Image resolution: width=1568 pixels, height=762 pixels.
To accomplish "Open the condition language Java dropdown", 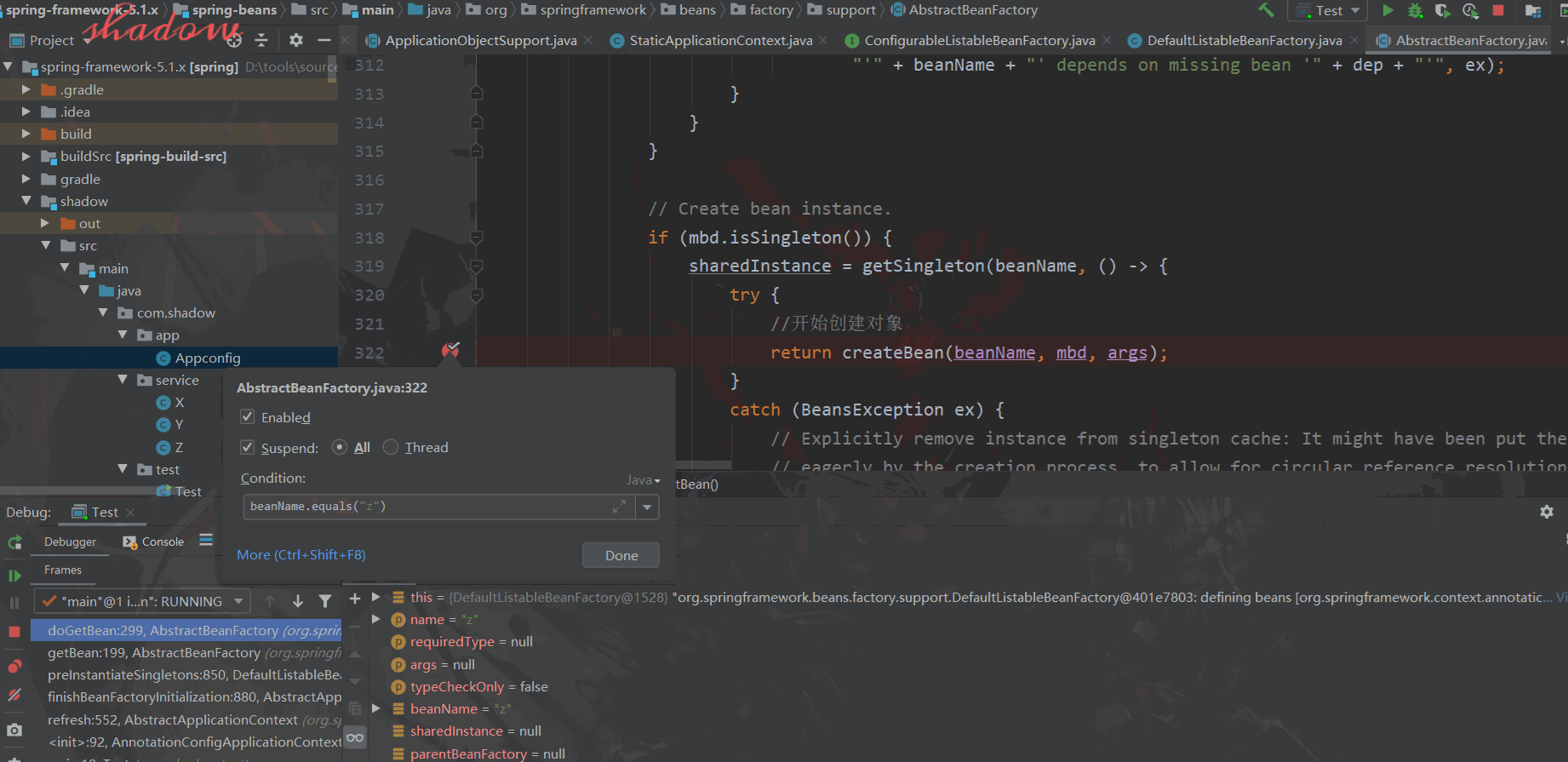I will tap(644, 480).
